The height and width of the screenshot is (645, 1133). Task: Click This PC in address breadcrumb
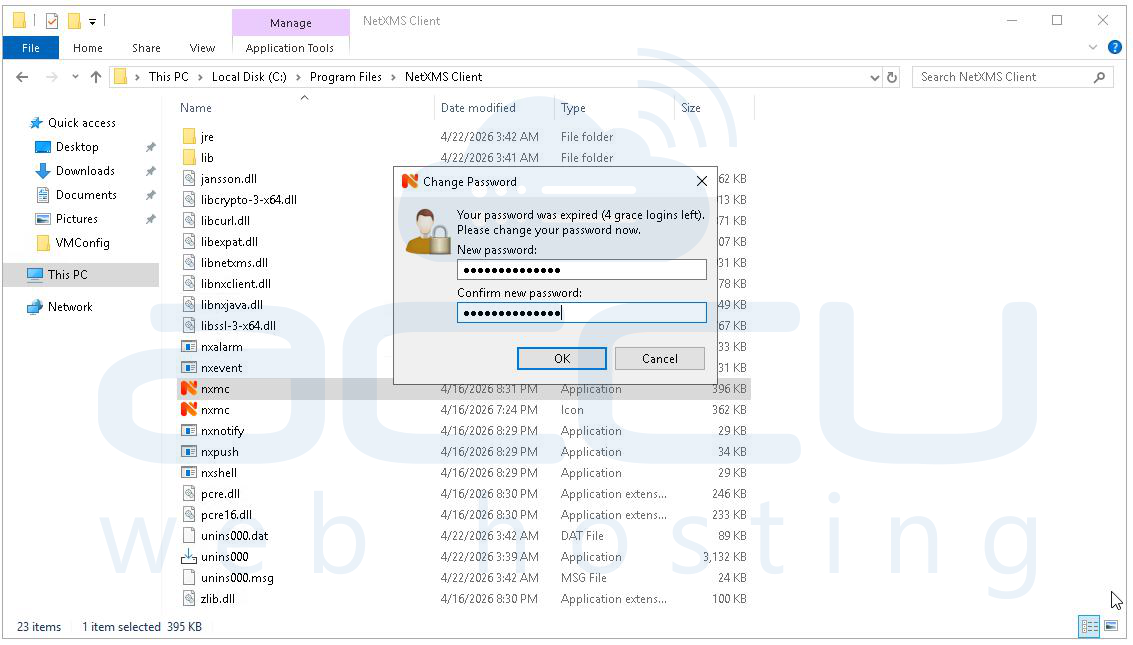[x=168, y=77]
